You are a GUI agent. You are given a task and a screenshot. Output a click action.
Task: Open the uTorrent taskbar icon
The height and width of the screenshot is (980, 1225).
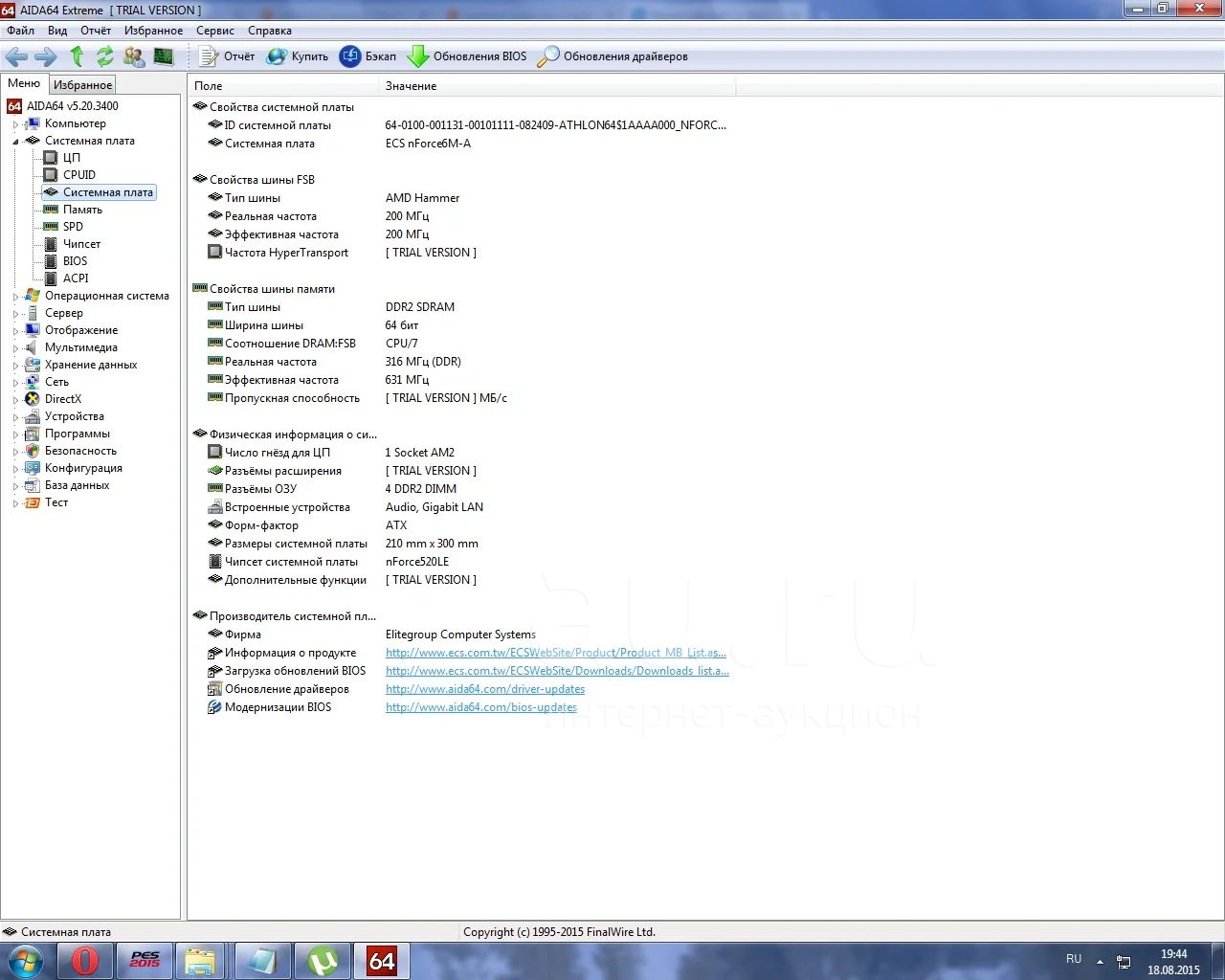tap(323, 961)
